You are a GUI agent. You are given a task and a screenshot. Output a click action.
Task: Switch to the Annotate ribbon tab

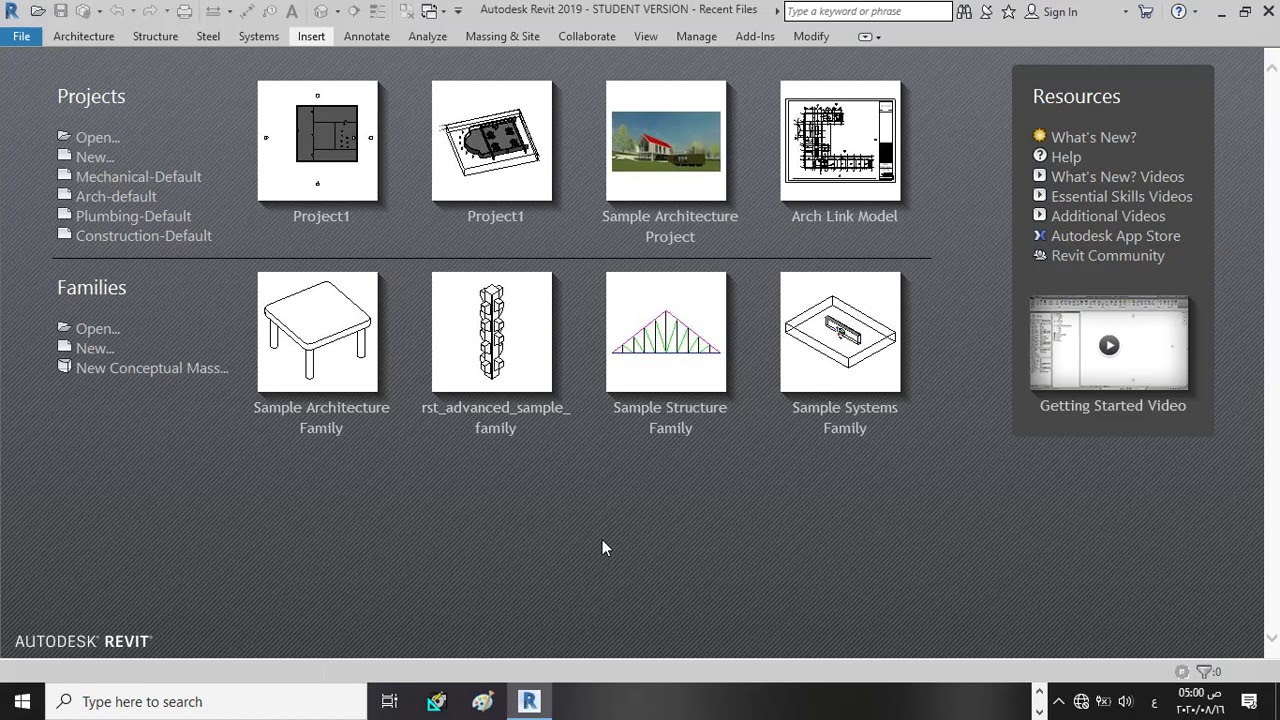pyautogui.click(x=367, y=36)
